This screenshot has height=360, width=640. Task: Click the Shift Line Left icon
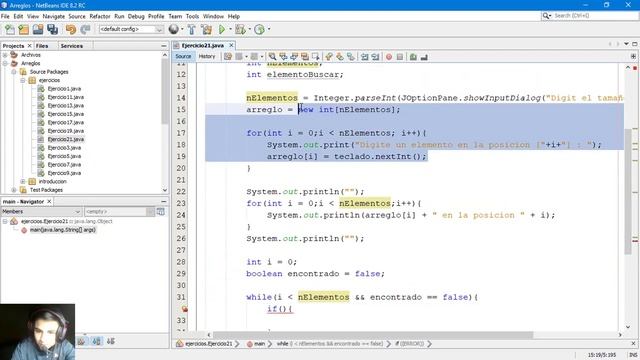[364, 57]
